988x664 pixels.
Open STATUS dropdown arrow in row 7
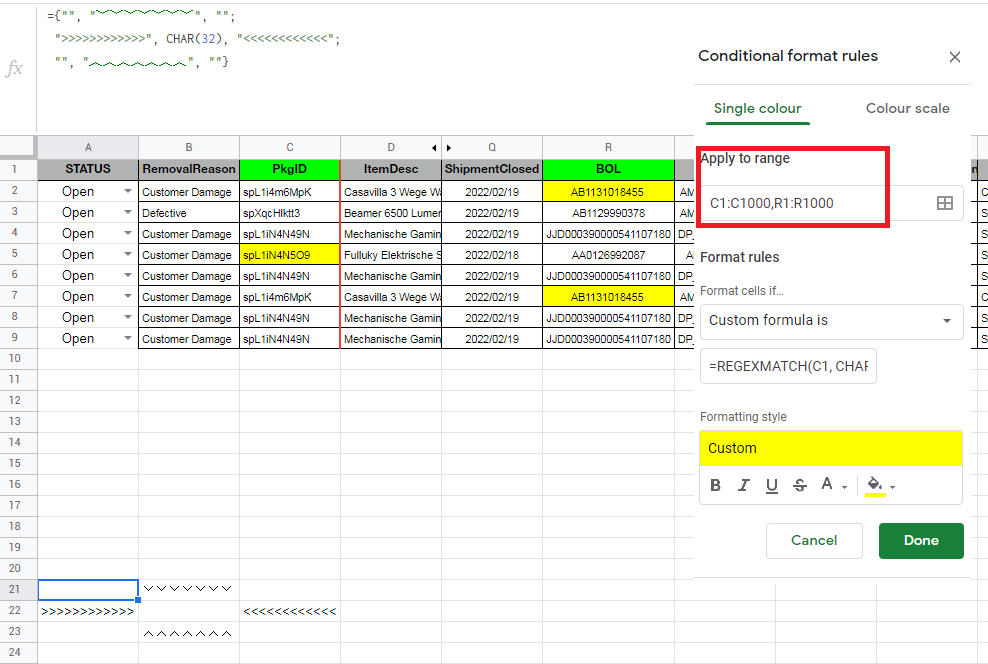[128, 297]
